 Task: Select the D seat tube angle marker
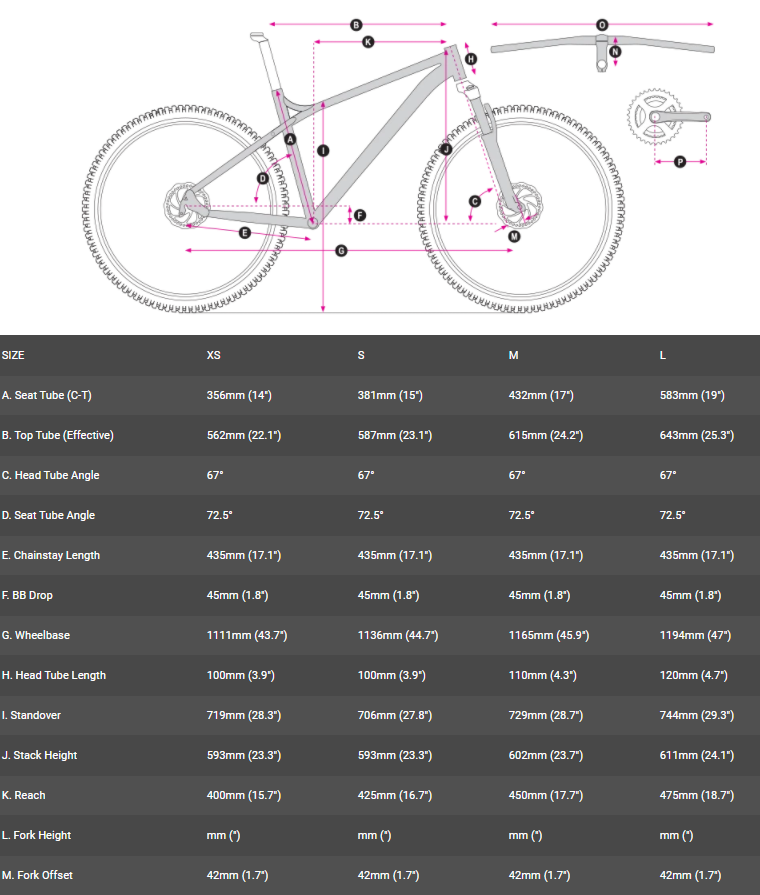tap(262, 179)
